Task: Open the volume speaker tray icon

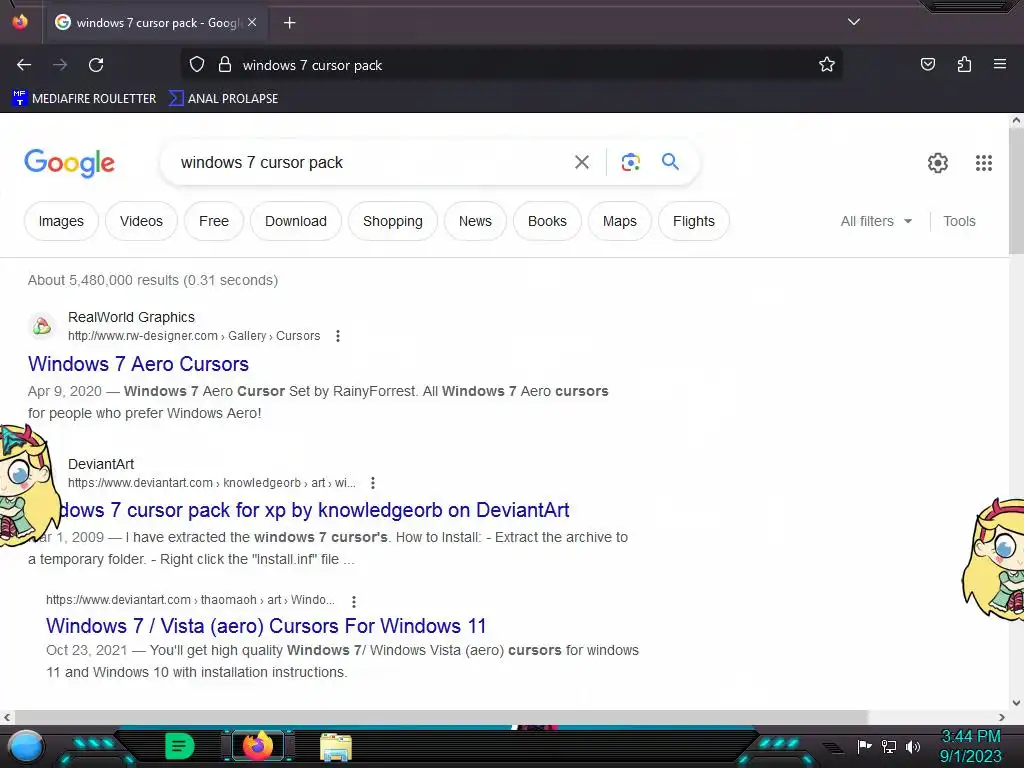Action: click(912, 746)
